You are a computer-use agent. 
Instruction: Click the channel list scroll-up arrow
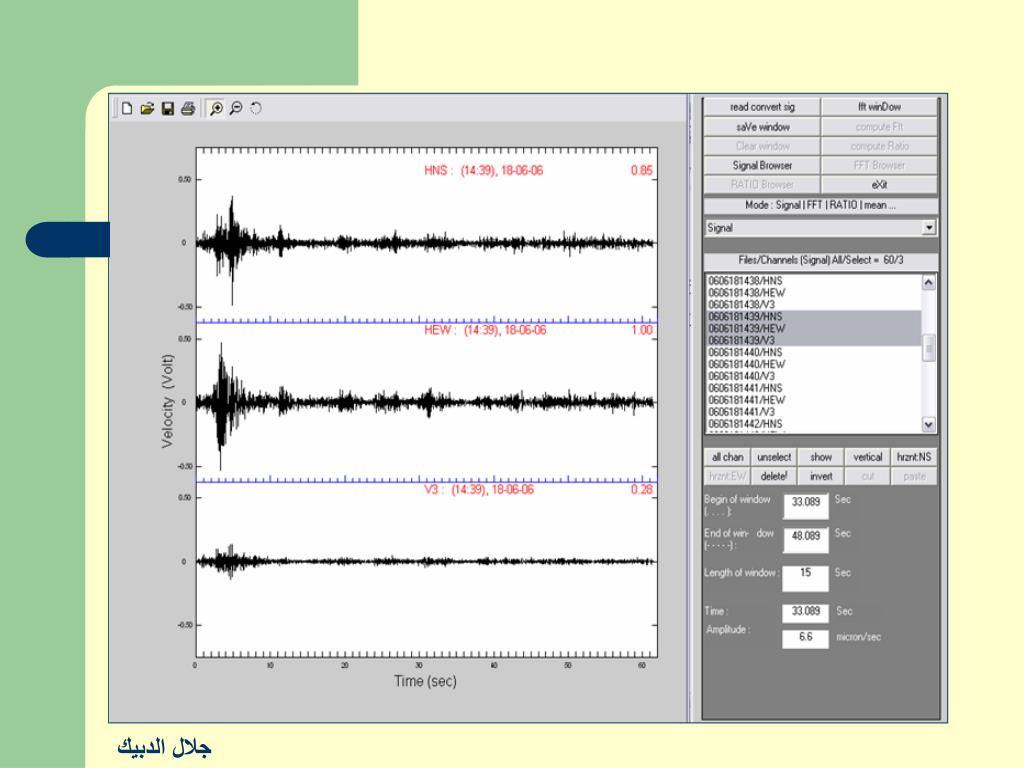[x=928, y=282]
